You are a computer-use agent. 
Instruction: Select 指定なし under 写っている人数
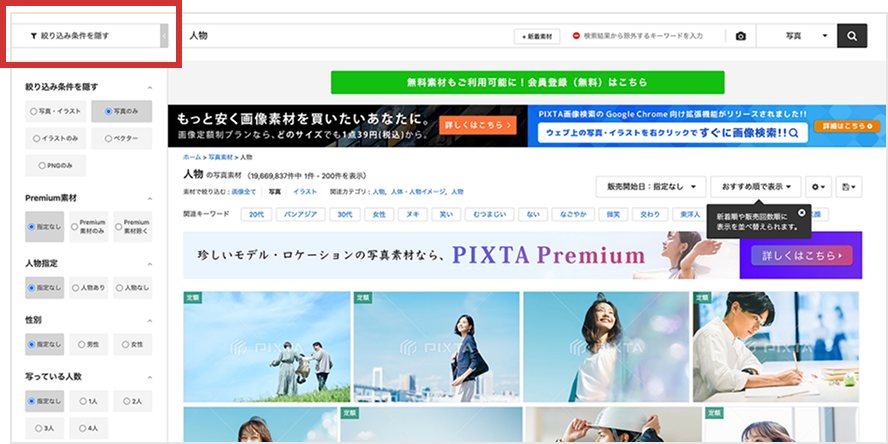click(45, 401)
